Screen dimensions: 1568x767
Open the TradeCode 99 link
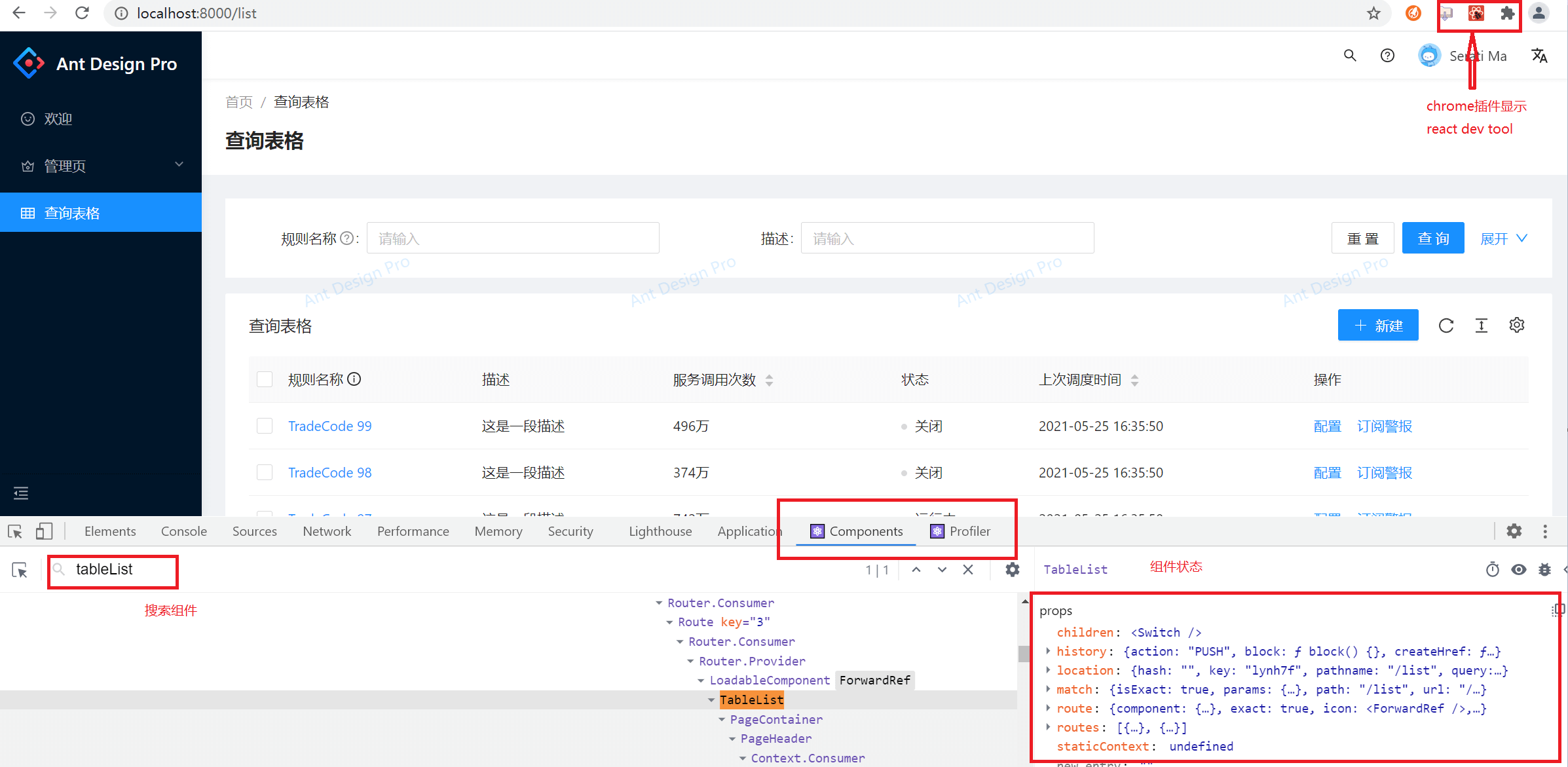point(329,426)
